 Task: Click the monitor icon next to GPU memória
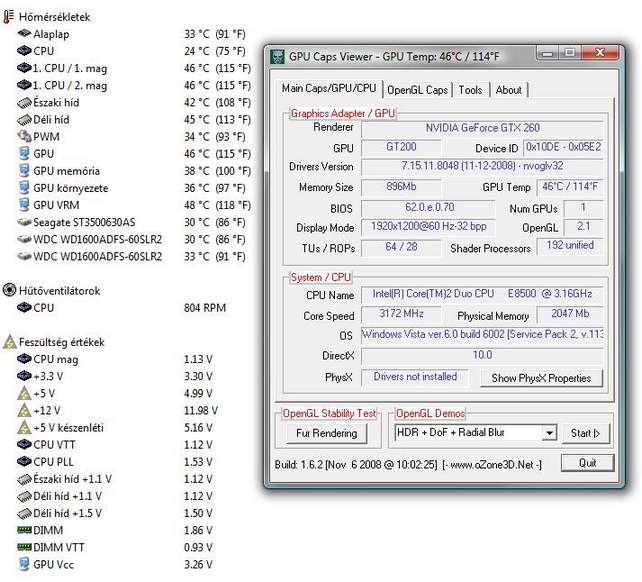[x=24, y=170]
